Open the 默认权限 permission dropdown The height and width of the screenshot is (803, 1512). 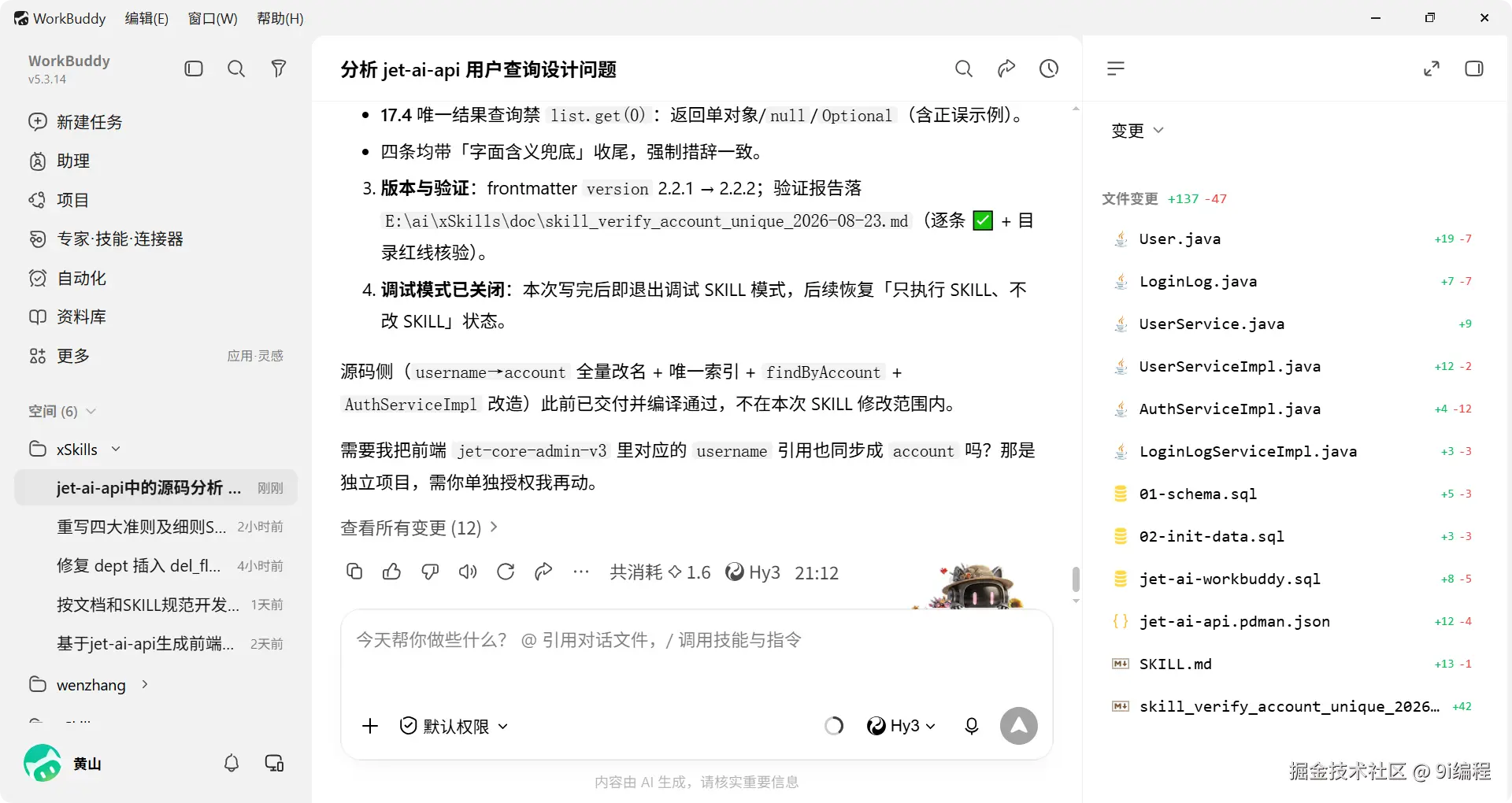[454, 726]
